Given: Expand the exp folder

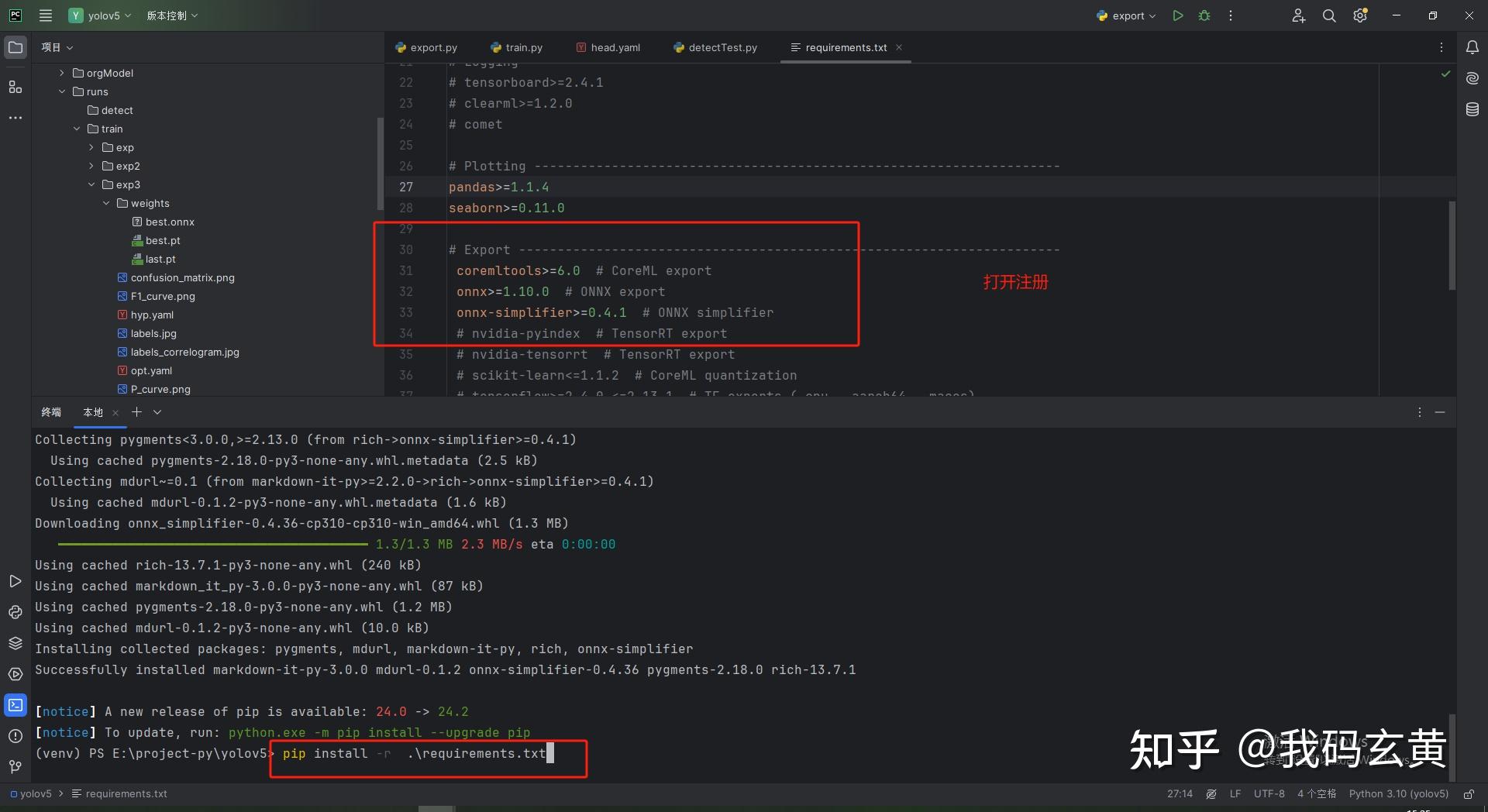Looking at the screenshot, I should pyautogui.click(x=91, y=147).
